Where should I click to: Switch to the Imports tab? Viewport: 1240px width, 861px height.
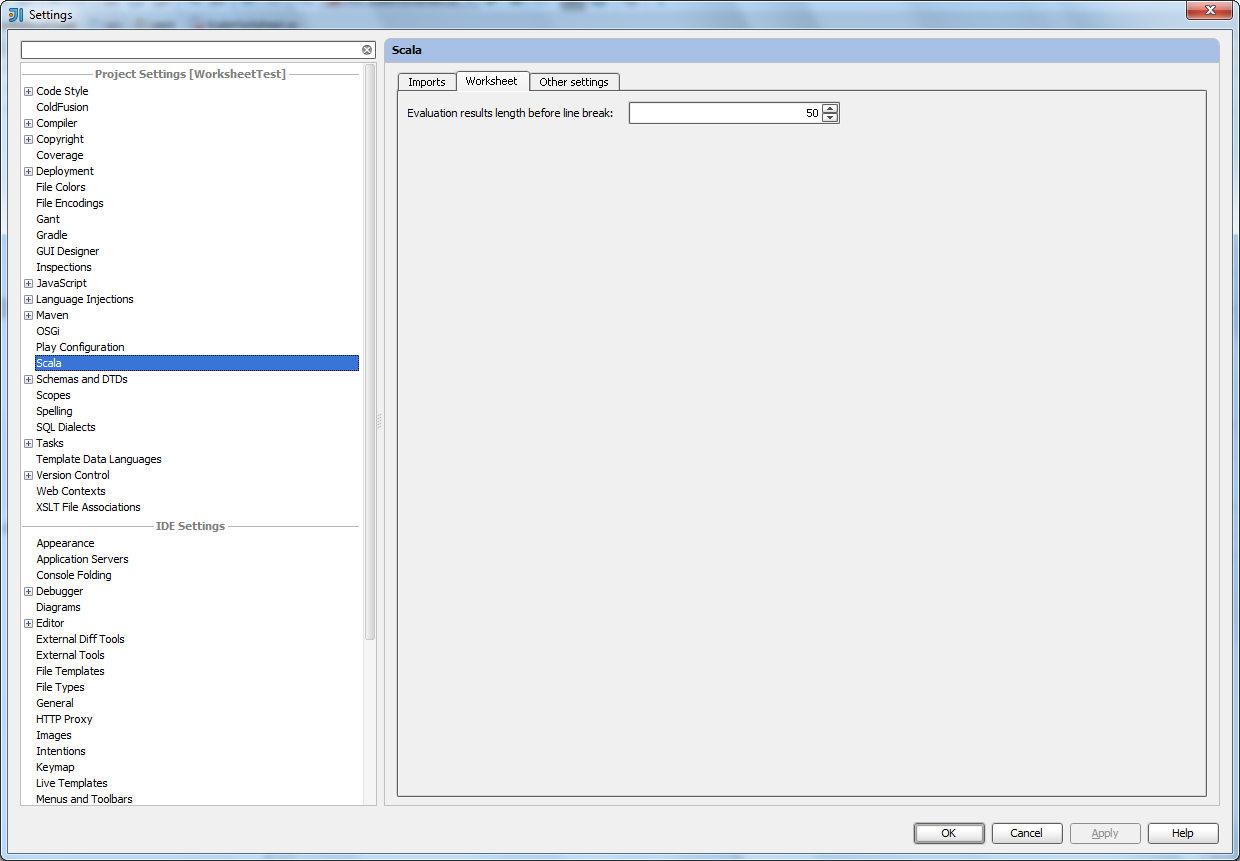[x=427, y=82]
